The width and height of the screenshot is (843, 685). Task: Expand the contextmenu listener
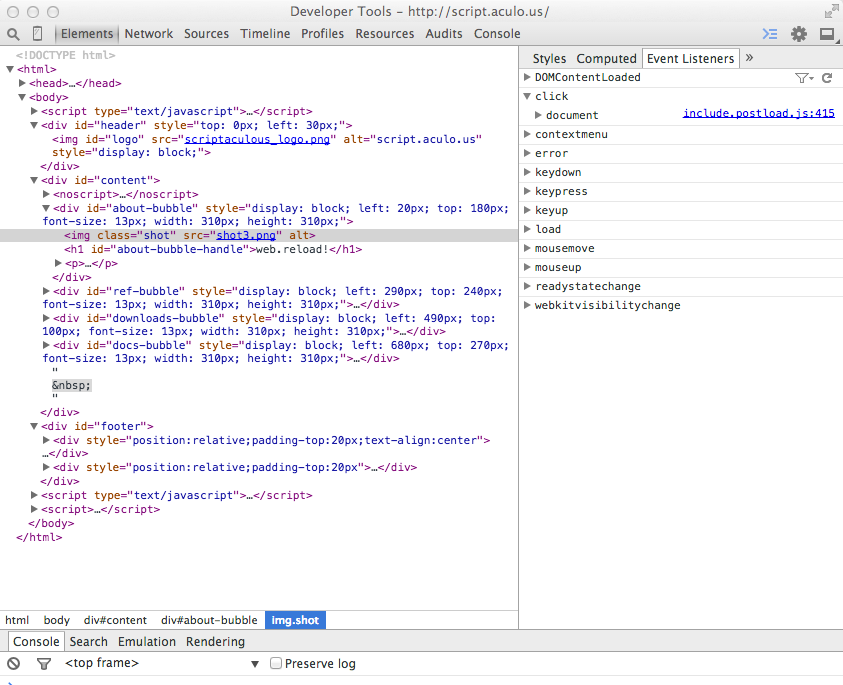[527, 134]
